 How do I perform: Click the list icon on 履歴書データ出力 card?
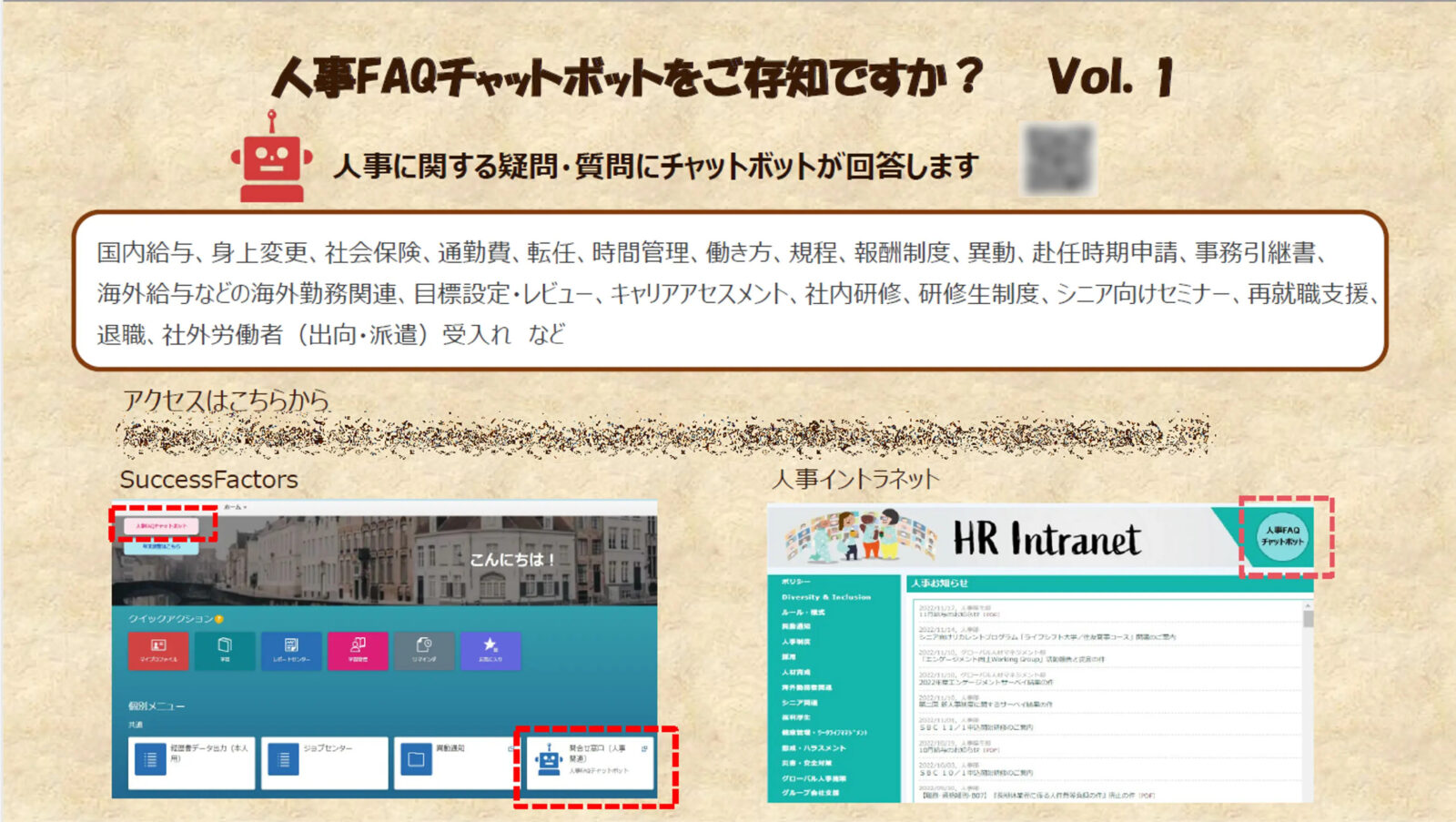tap(150, 759)
